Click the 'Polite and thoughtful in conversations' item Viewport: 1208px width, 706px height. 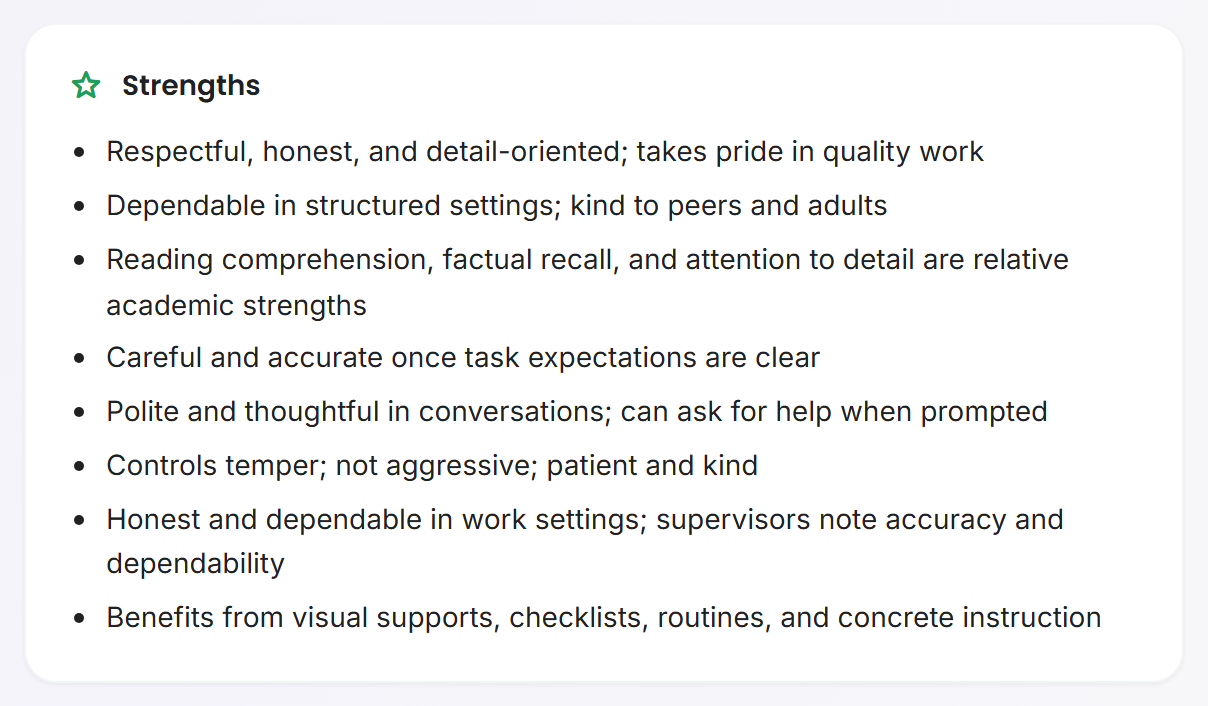(577, 412)
